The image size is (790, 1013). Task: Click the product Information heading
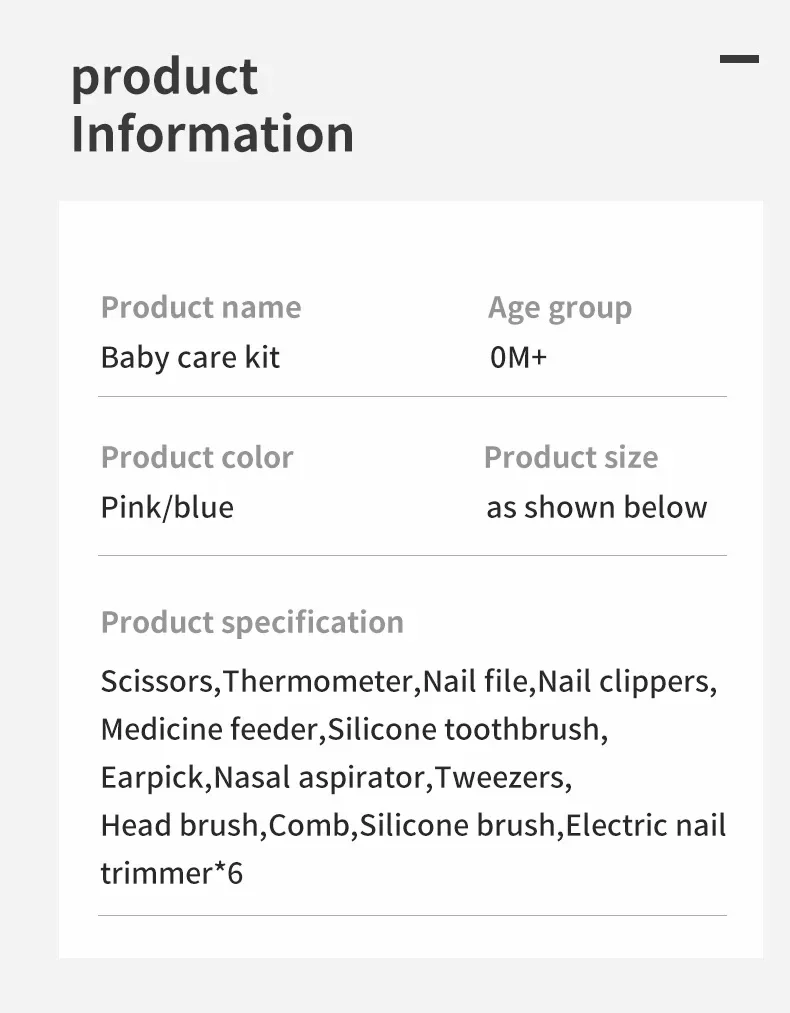pos(212,106)
